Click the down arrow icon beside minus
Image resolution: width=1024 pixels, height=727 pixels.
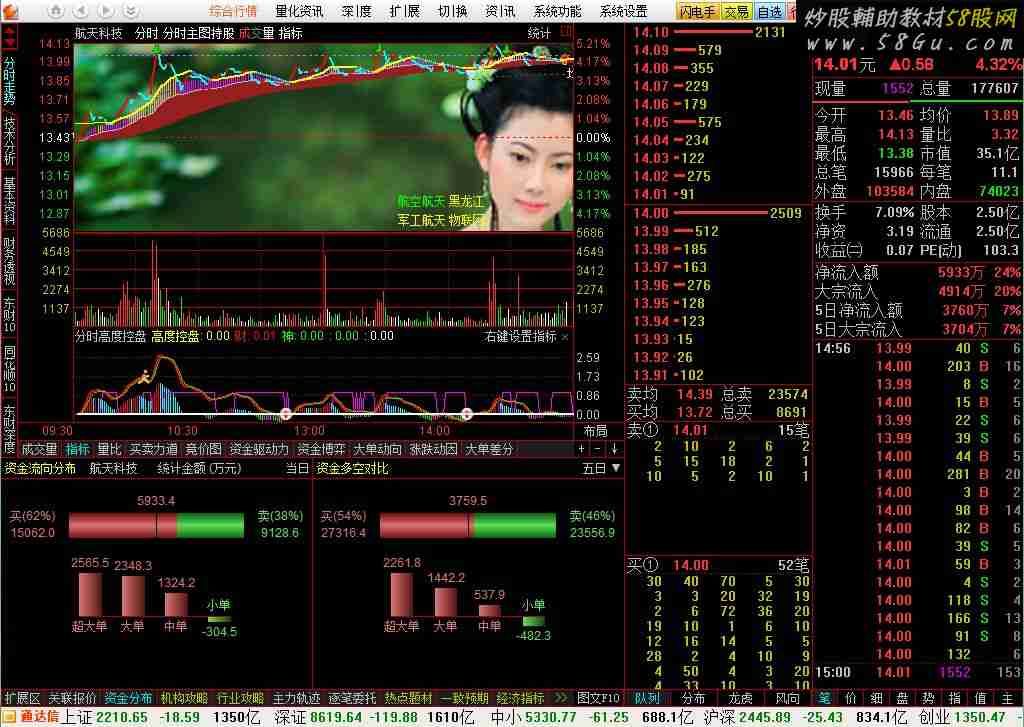click(615, 449)
